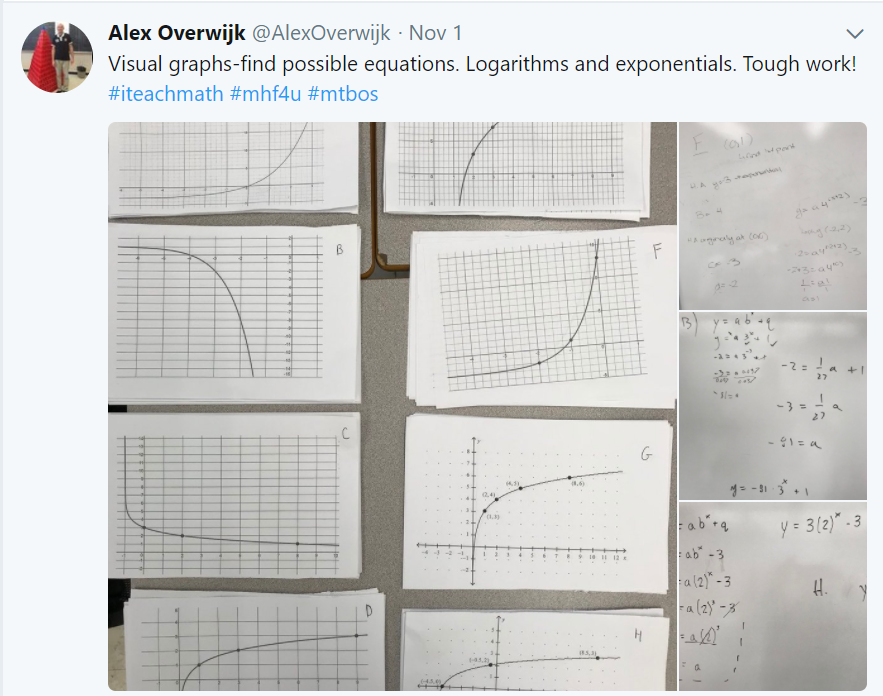Open the whiteboard photo showing y = ab^x work
Image resolution: width=883 pixels, height=696 pixels.
coord(772,405)
